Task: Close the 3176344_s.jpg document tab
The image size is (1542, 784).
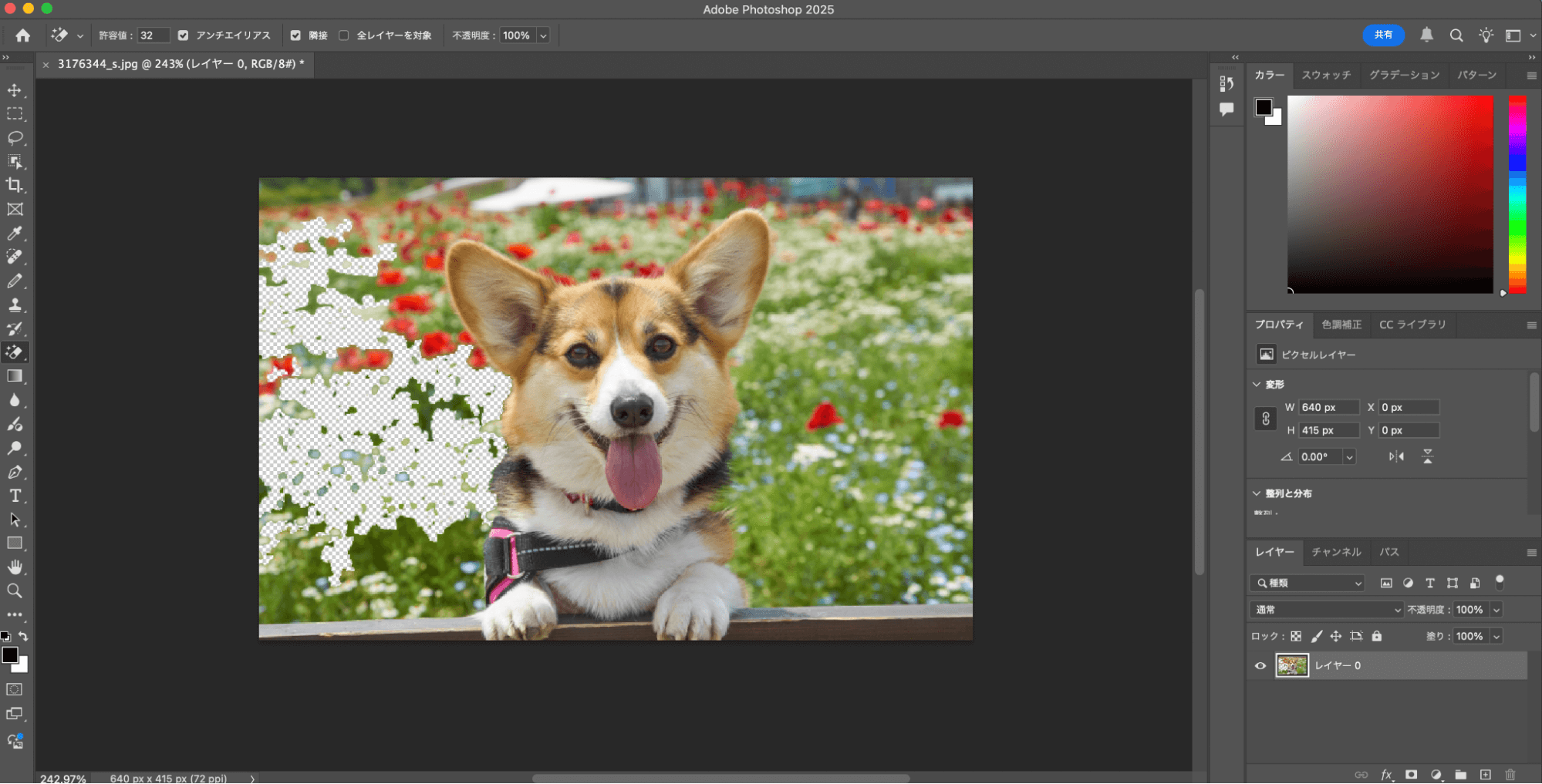Action: pyautogui.click(x=46, y=65)
